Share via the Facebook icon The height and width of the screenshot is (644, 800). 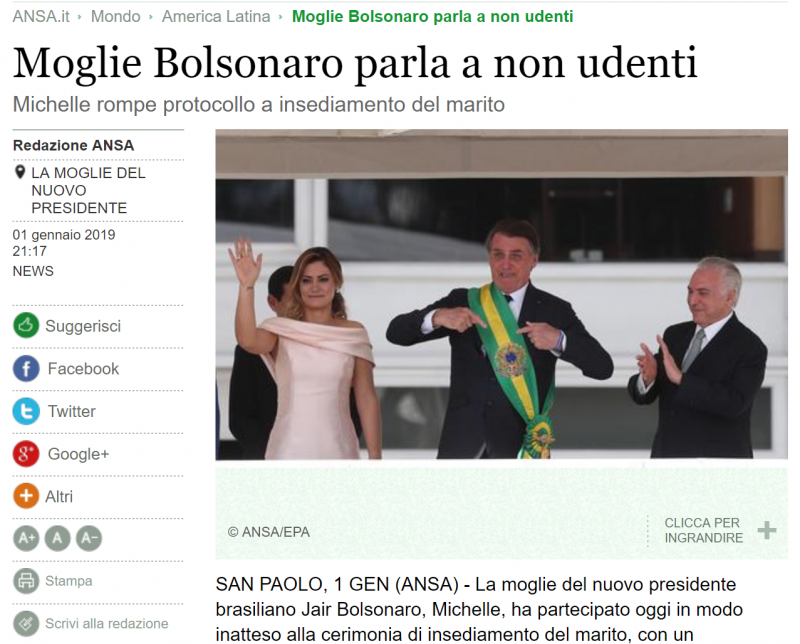point(26,368)
